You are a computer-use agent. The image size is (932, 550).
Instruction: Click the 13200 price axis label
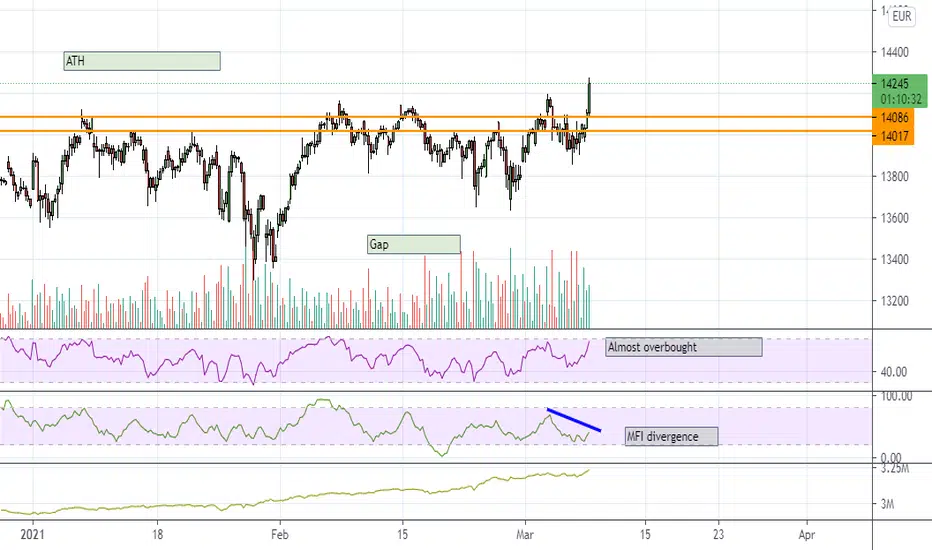pyautogui.click(x=895, y=301)
